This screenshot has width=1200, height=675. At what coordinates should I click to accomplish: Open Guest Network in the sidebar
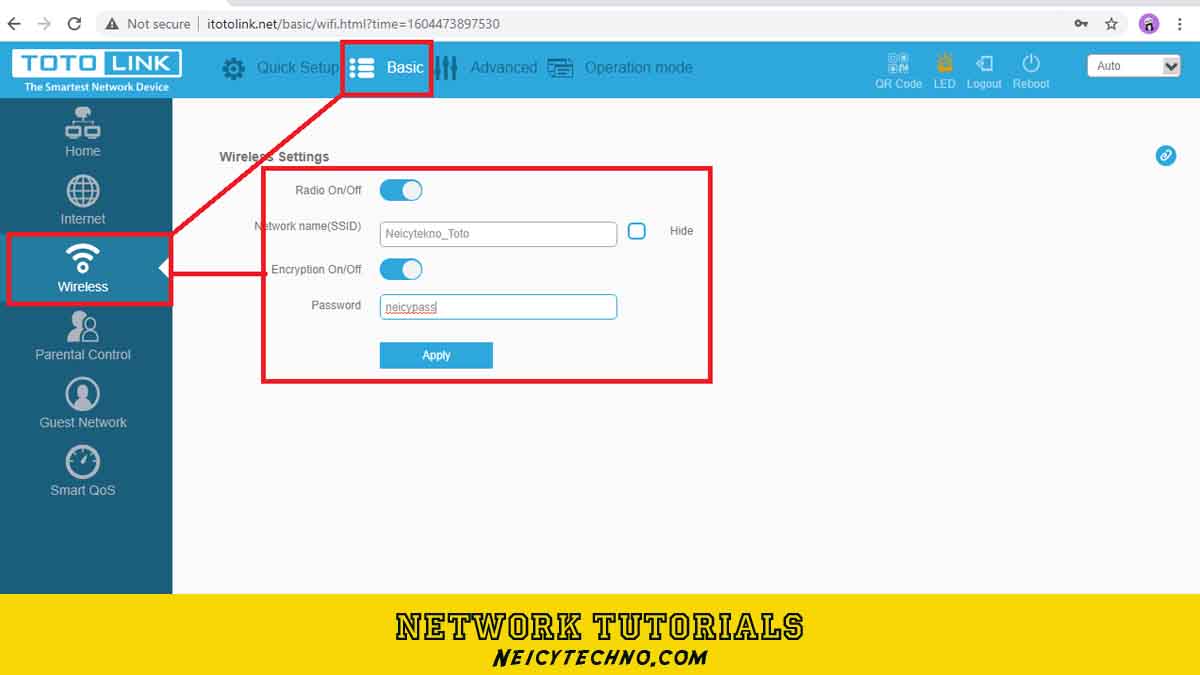pos(83,404)
